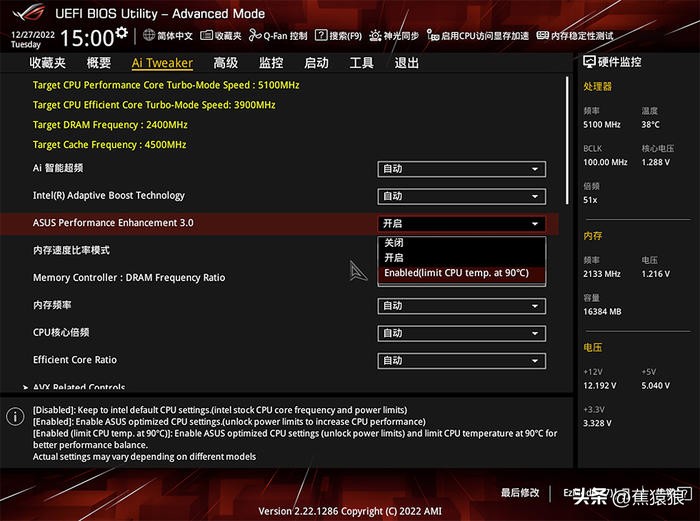The width and height of the screenshot is (700, 521).
Task: Click the Target Cache Frequency : 4500MHz line
Action: click(x=109, y=145)
